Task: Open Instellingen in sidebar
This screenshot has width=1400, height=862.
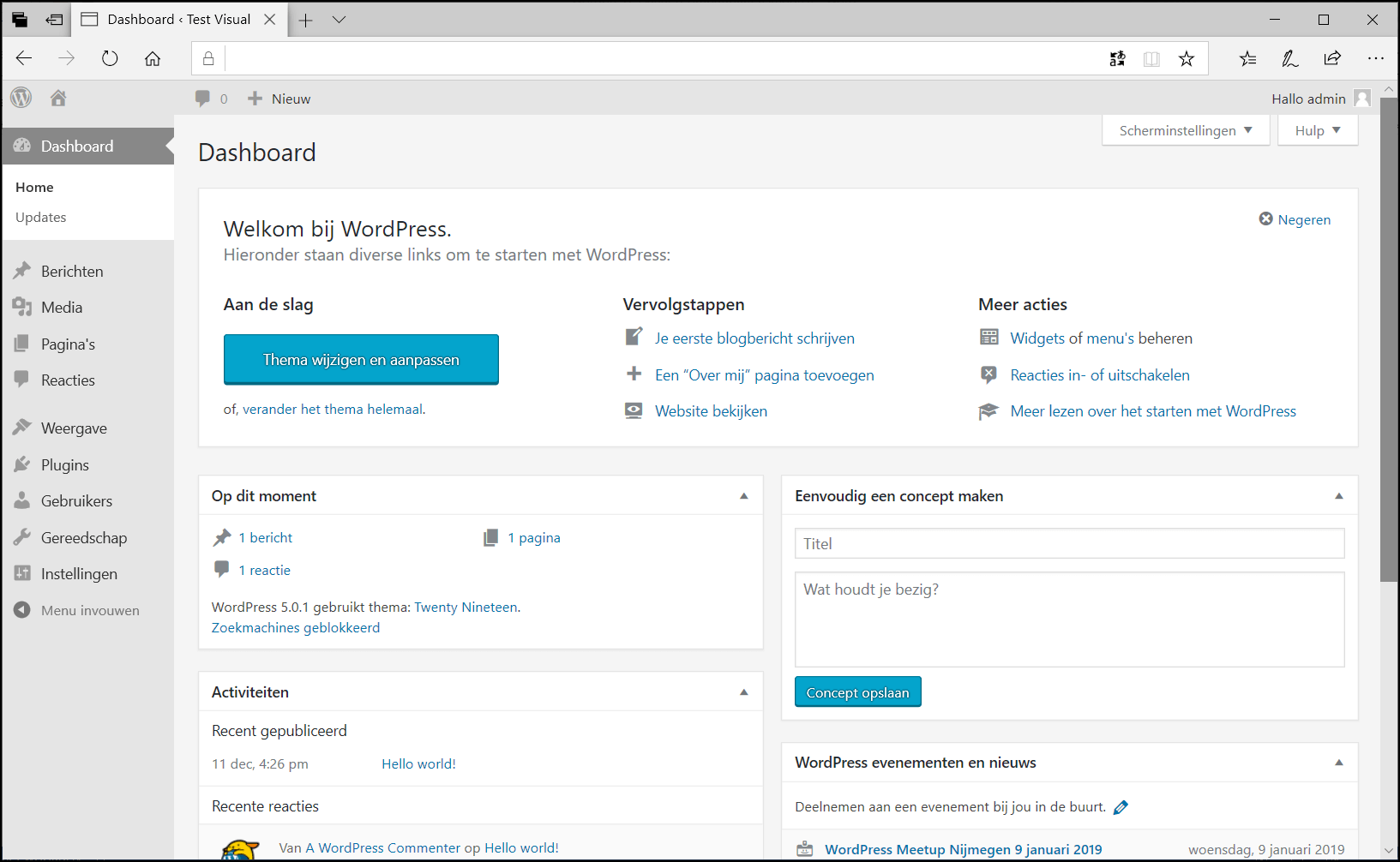Action: pos(87,573)
